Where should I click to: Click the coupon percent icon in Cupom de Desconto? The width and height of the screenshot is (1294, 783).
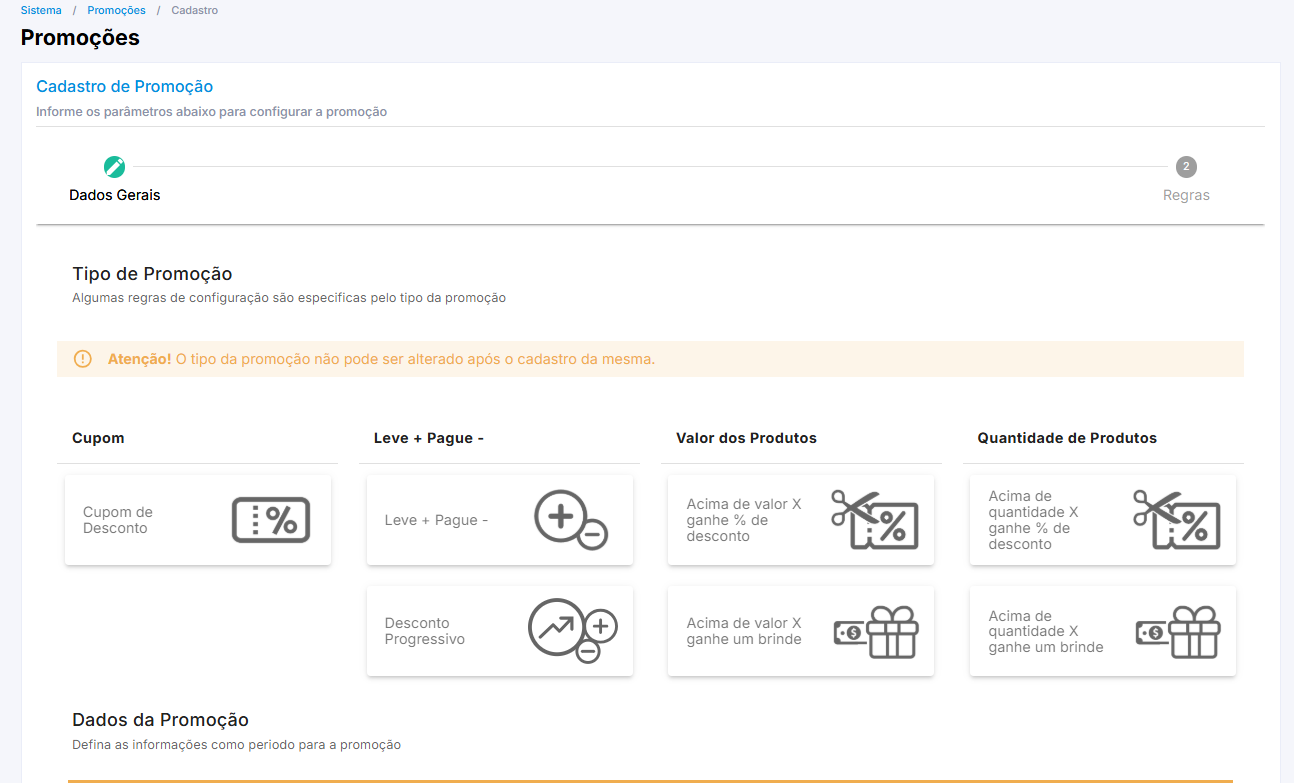[271, 520]
